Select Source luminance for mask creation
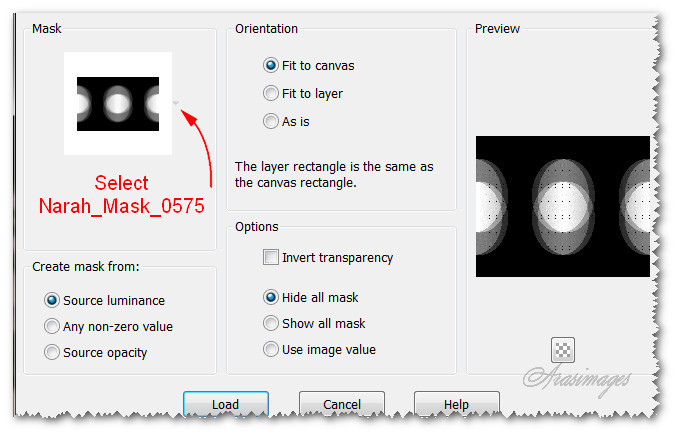679x437 pixels. coord(52,300)
